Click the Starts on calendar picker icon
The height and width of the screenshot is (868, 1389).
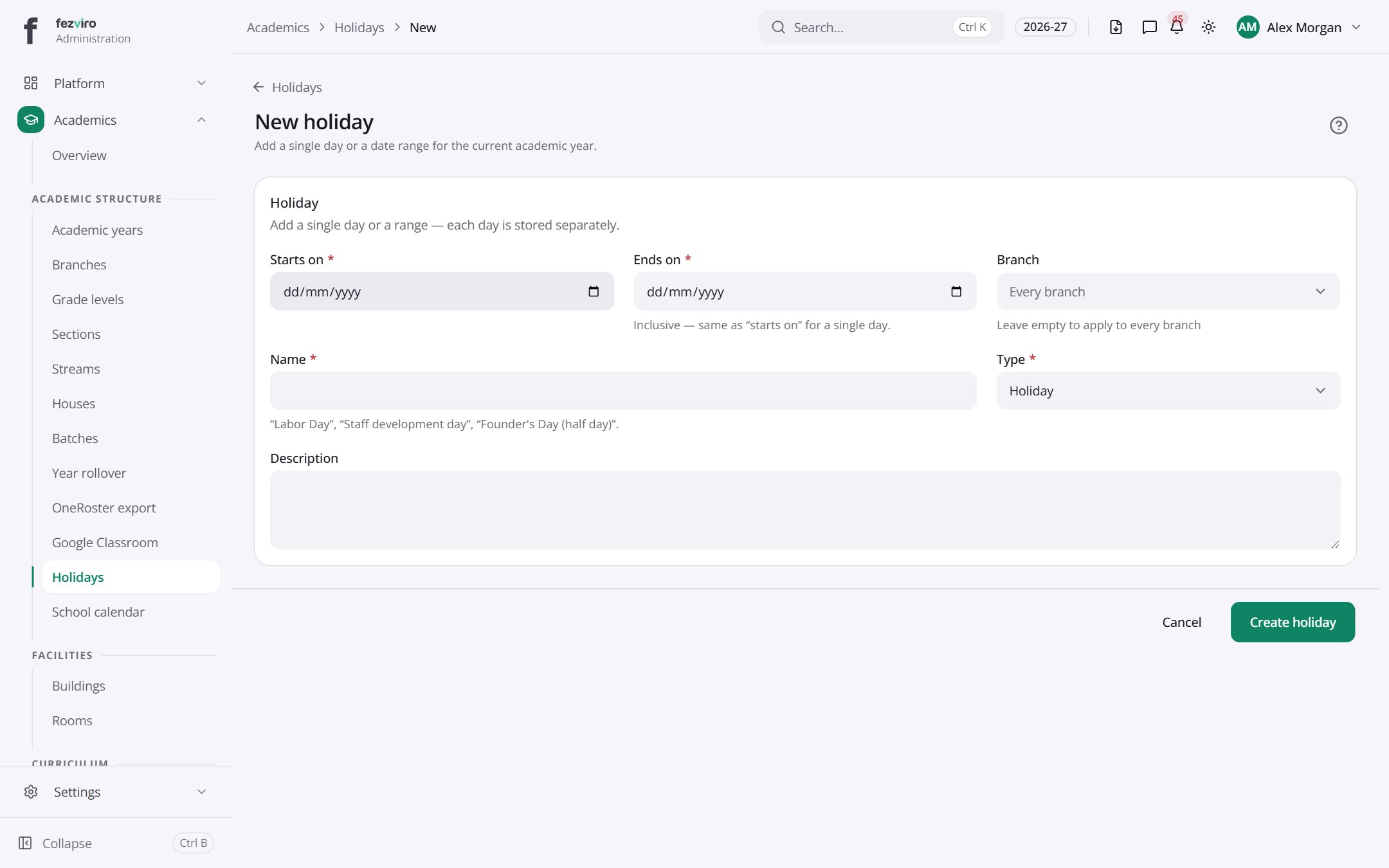594,291
